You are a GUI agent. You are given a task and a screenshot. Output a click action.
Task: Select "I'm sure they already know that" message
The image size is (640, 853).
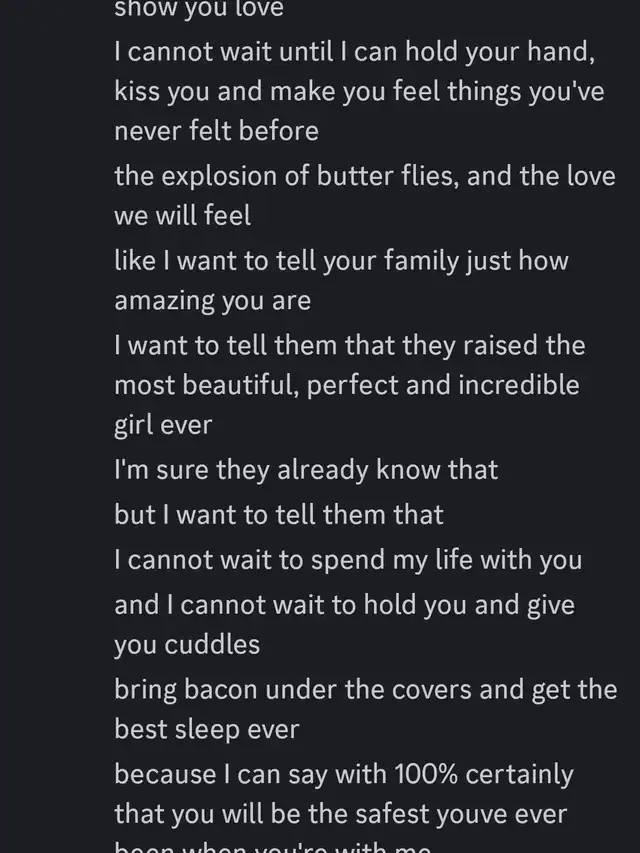coord(306,470)
